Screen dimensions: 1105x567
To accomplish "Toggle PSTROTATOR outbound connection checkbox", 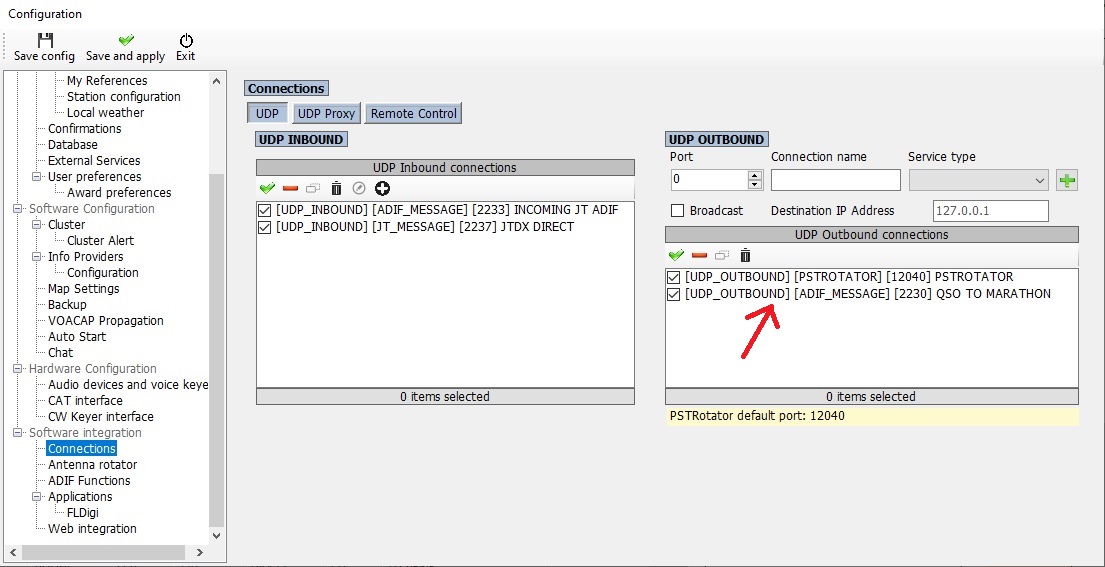I will click(x=674, y=277).
